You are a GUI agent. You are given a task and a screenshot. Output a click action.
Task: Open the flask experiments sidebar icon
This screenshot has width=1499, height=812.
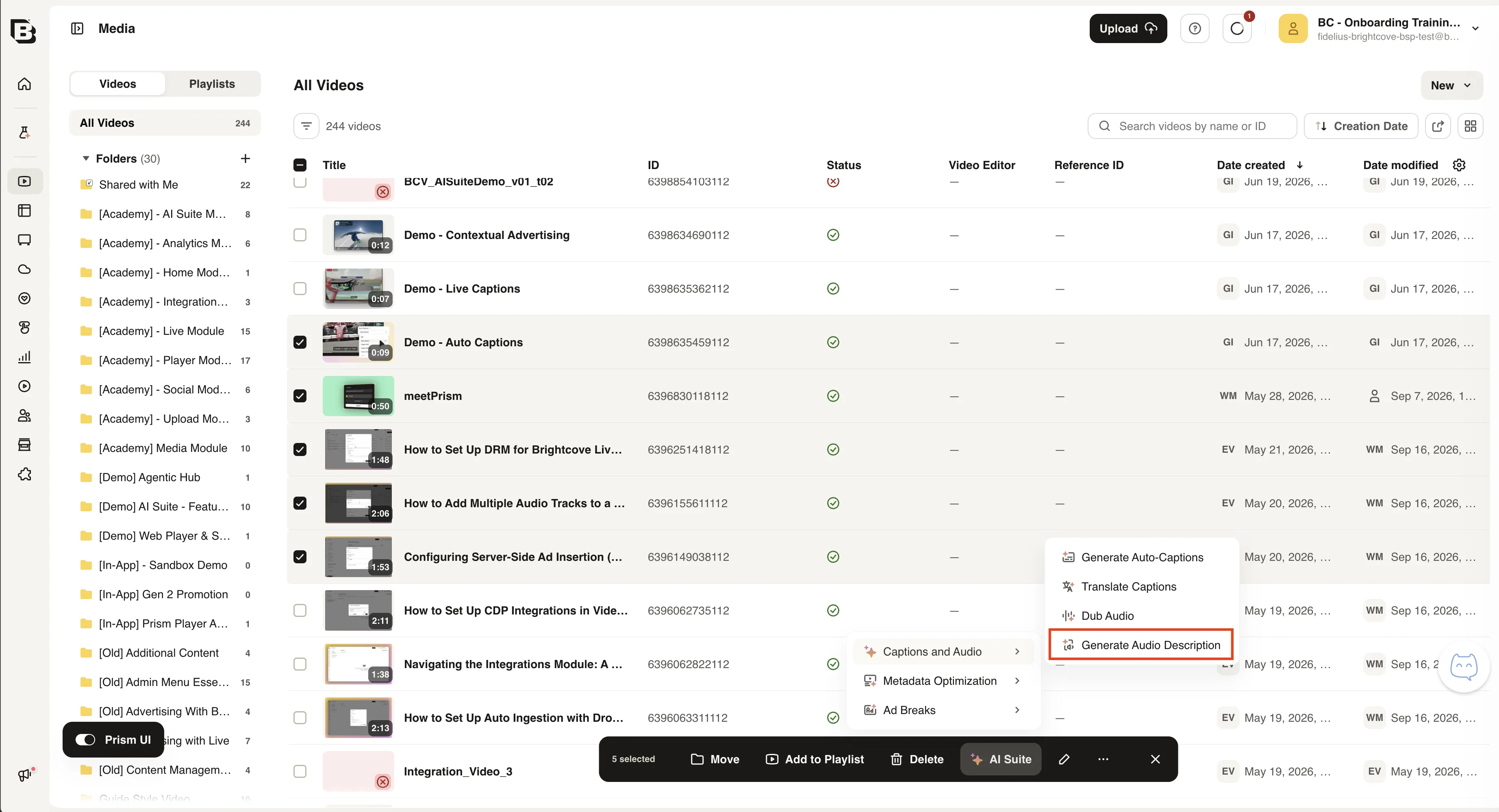tap(24, 132)
